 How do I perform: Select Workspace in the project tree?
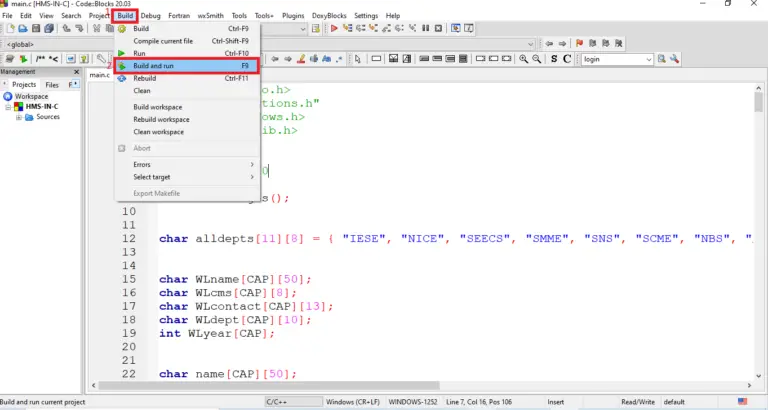tap(30, 96)
